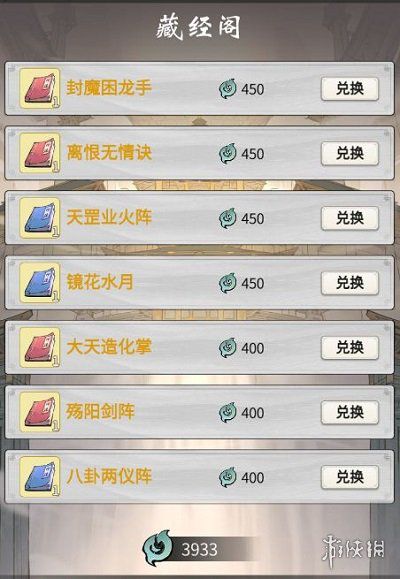This screenshot has height=579, width=400.
Task: Tap the 3933 currency balance display
Action: point(201,549)
